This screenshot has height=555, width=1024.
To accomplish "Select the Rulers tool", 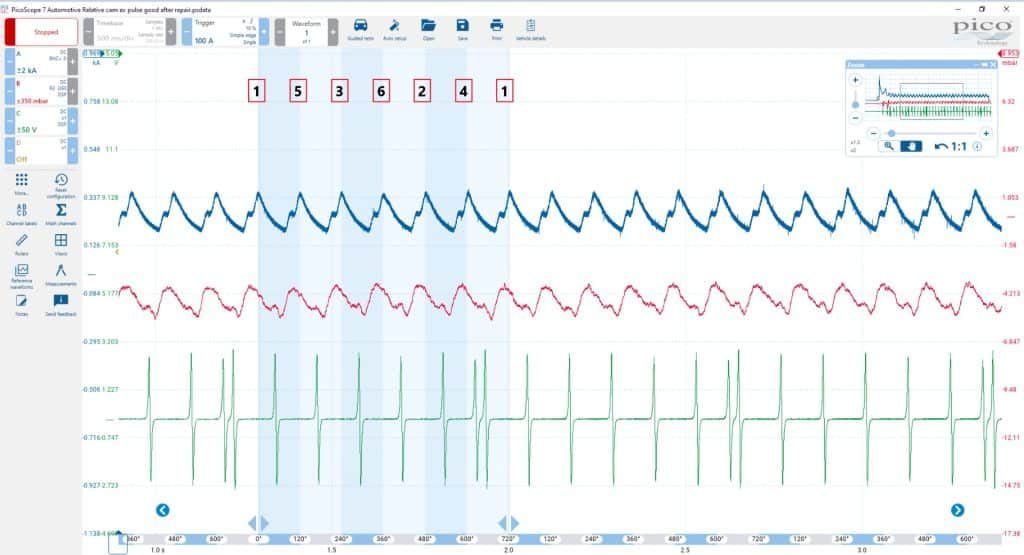I will click(22, 244).
